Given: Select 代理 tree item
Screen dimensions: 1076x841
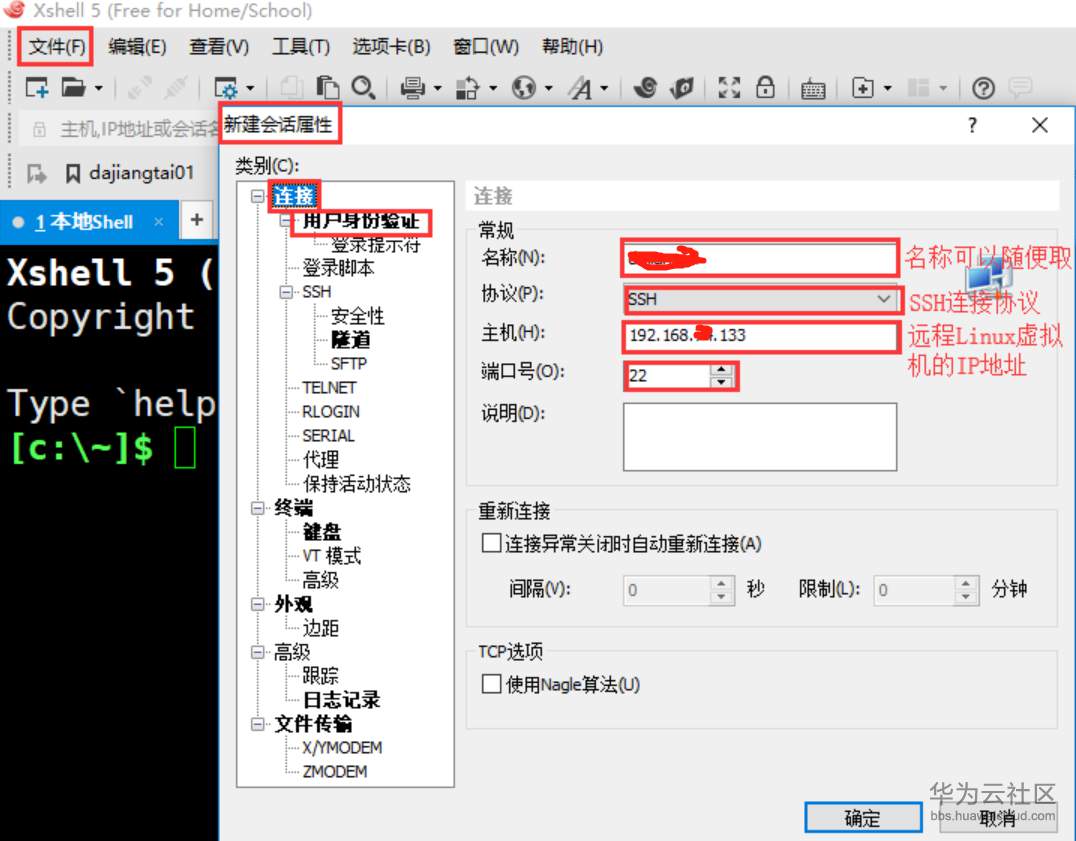Looking at the screenshot, I should click(320, 460).
